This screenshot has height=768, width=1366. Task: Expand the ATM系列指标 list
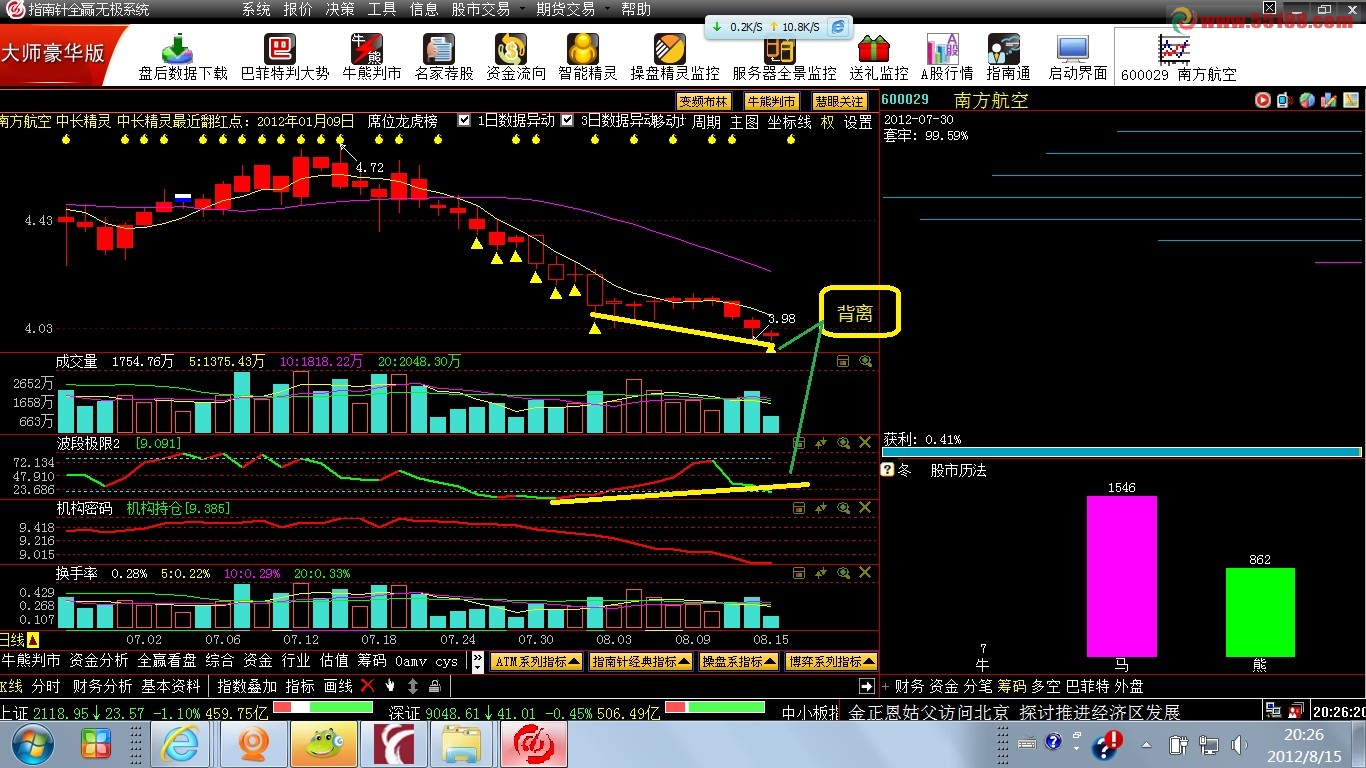pyautogui.click(x=536, y=661)
